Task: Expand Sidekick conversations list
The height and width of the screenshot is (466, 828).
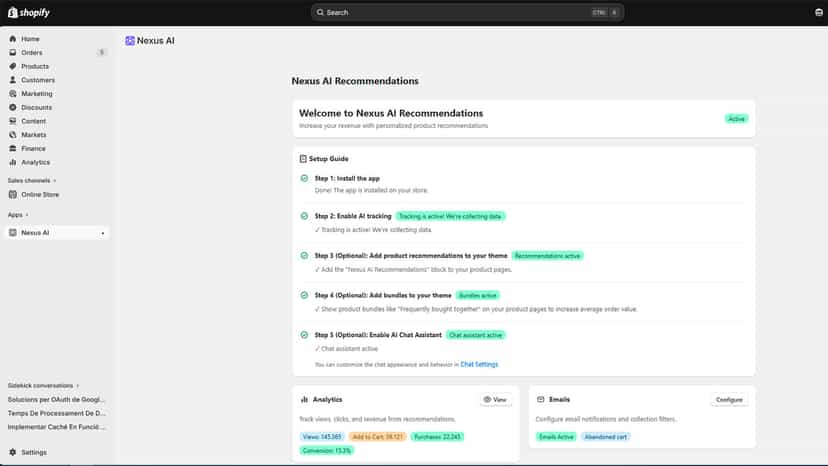Action: coord(43,386)
